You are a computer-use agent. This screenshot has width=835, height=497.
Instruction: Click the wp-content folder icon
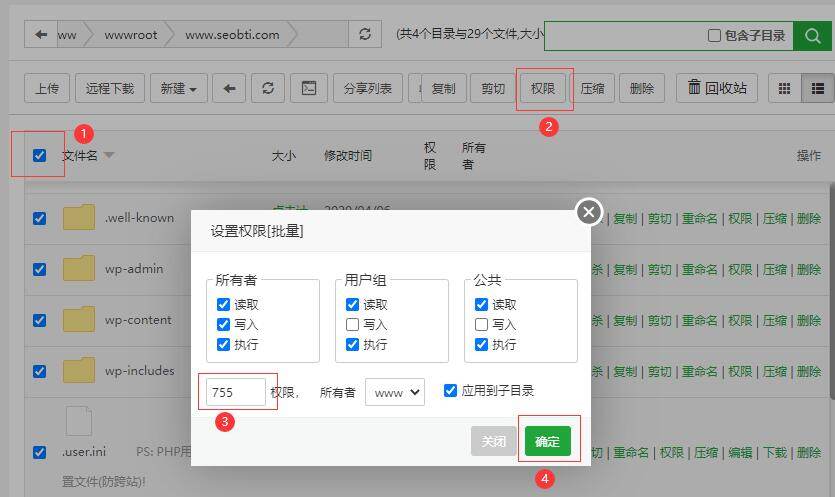coord(79,319)
